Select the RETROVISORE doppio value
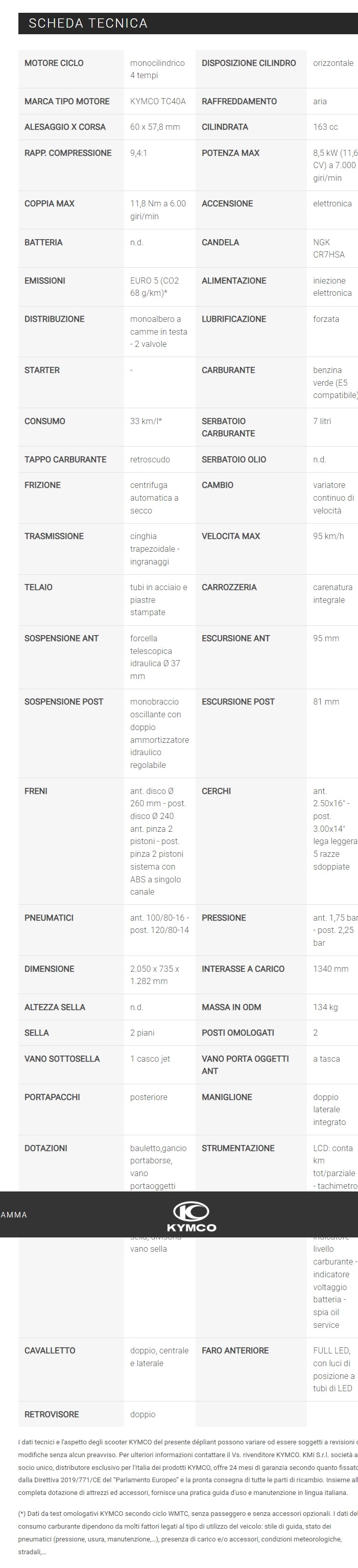The height and width of the screenshot is (1568, 358). coord(142,1414)
